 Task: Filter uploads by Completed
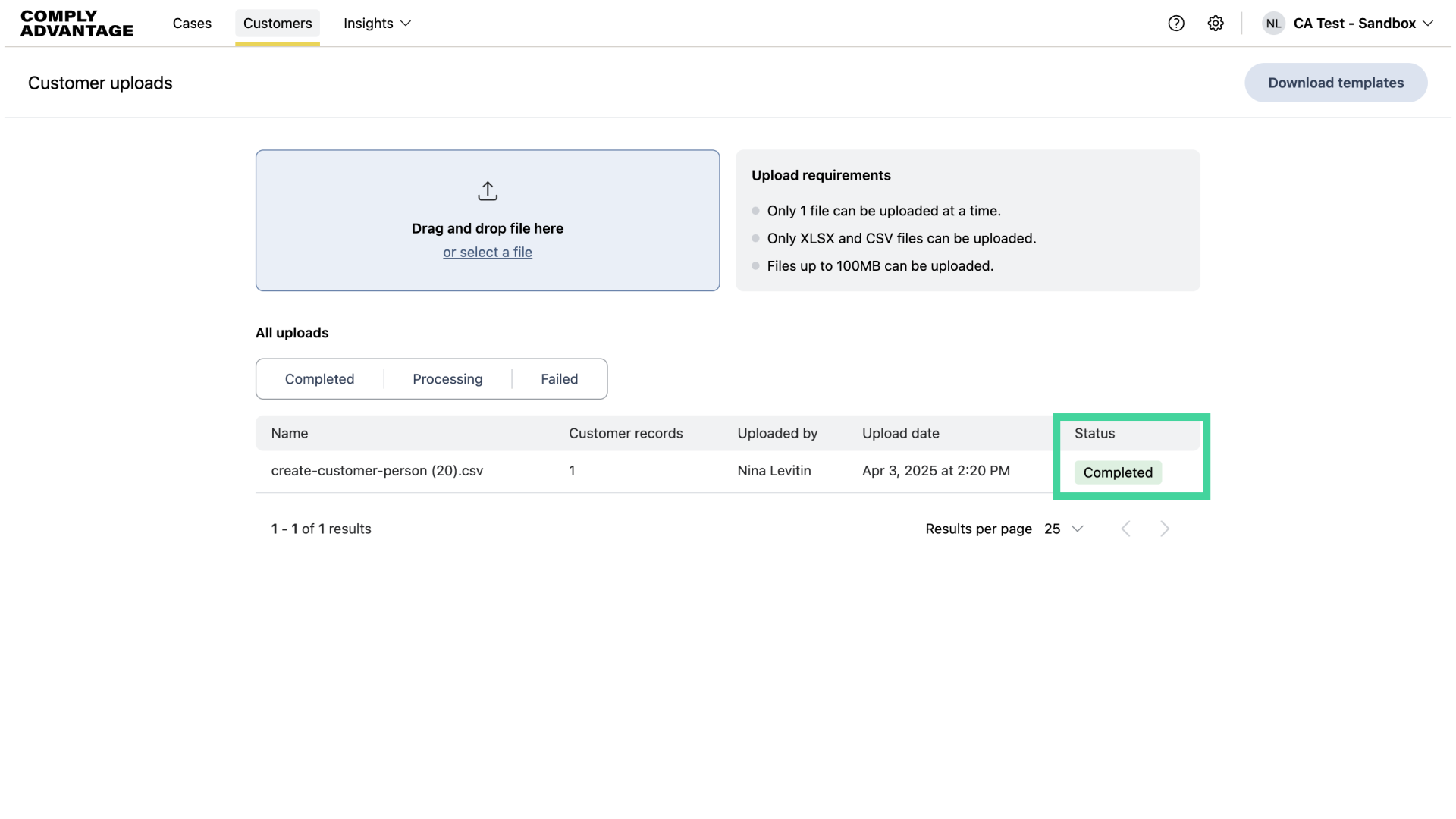coord(319,379)
